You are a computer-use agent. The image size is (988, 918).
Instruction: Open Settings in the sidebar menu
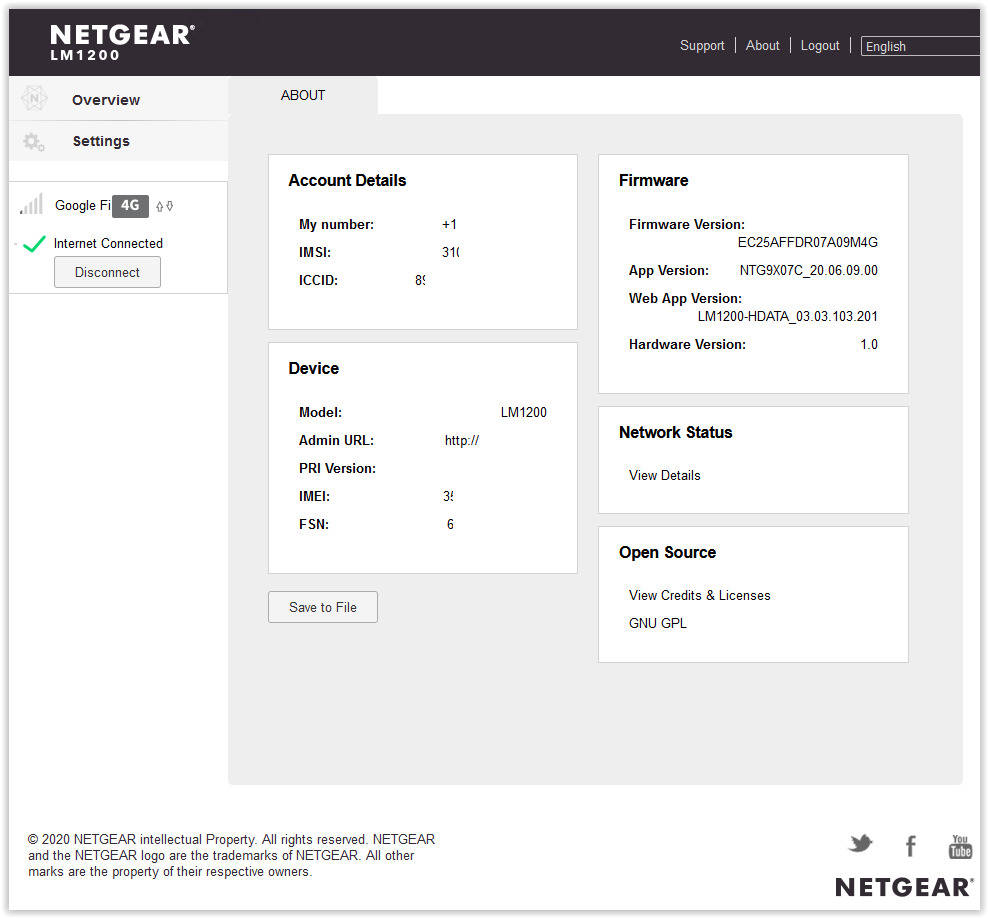click(x=101, y=142)
